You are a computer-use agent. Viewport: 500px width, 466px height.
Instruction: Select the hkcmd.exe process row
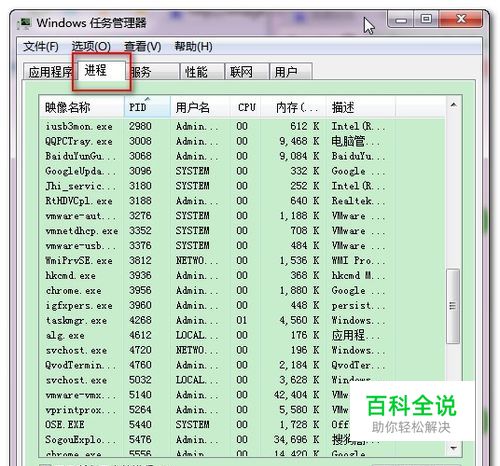point(242,275)
